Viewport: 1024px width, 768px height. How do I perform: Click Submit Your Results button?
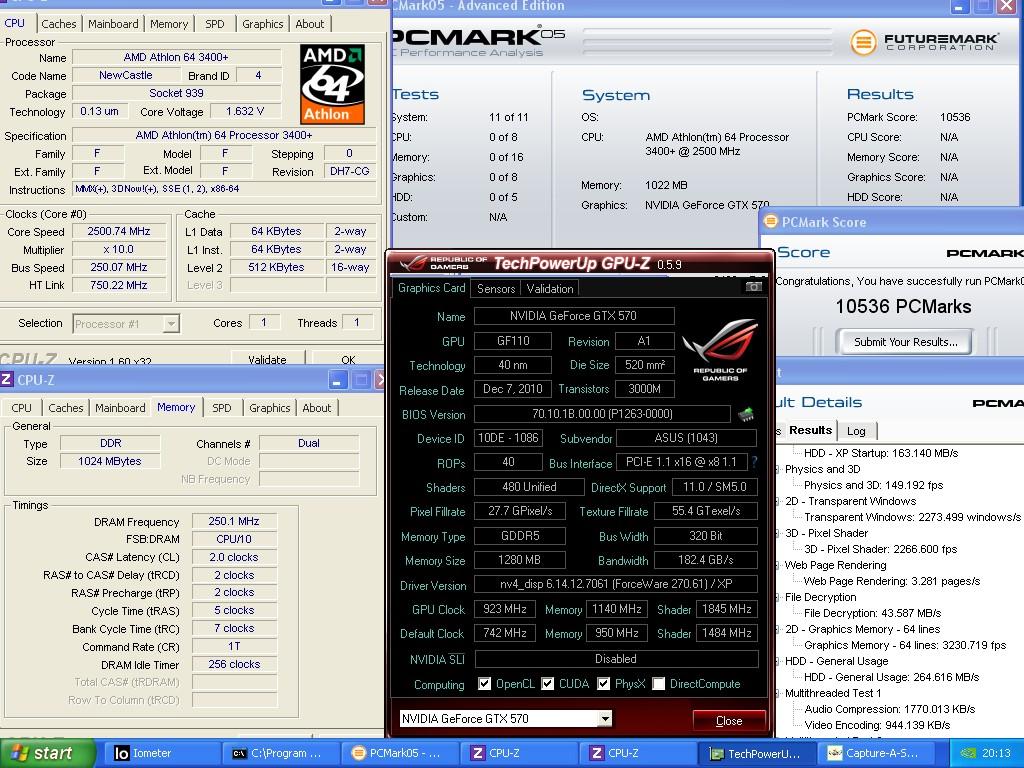[905, 342]
